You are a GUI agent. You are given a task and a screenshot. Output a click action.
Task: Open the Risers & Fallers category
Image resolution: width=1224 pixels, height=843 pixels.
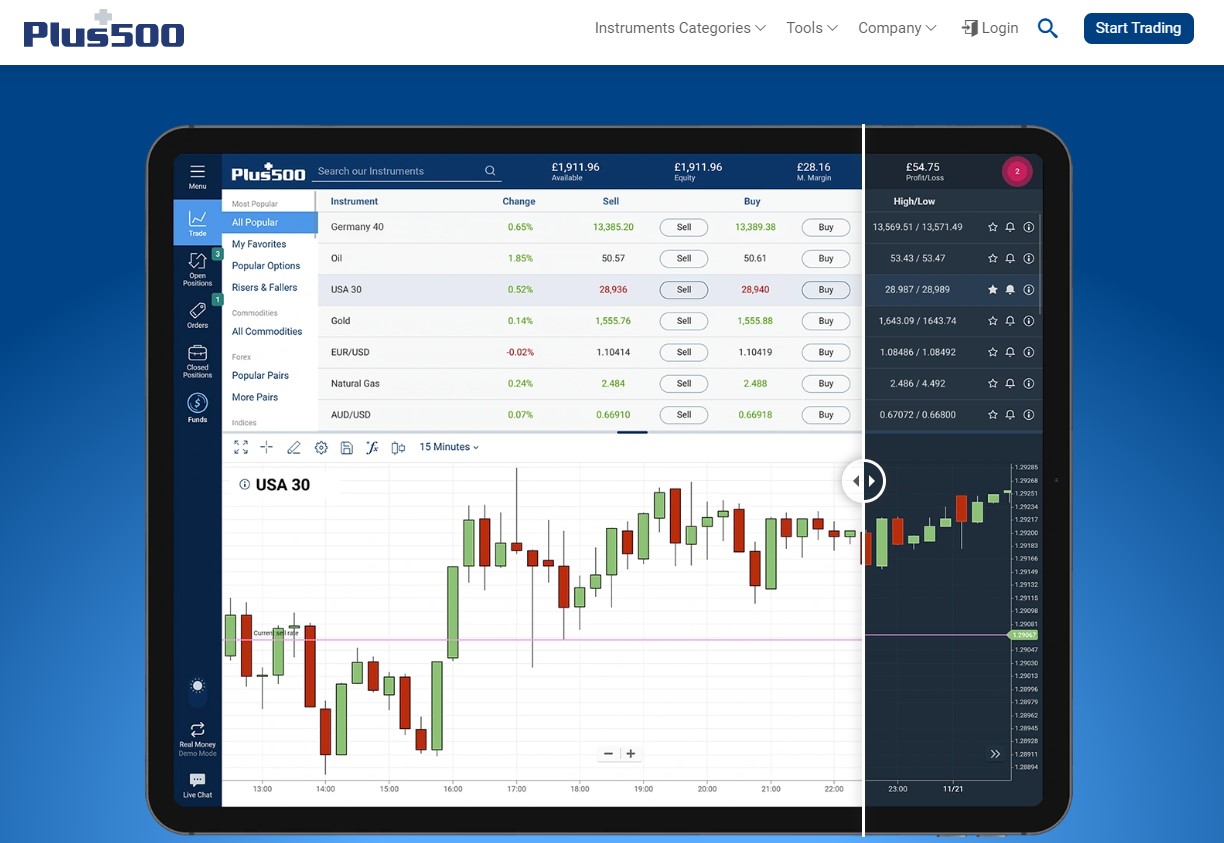(264, 288)
